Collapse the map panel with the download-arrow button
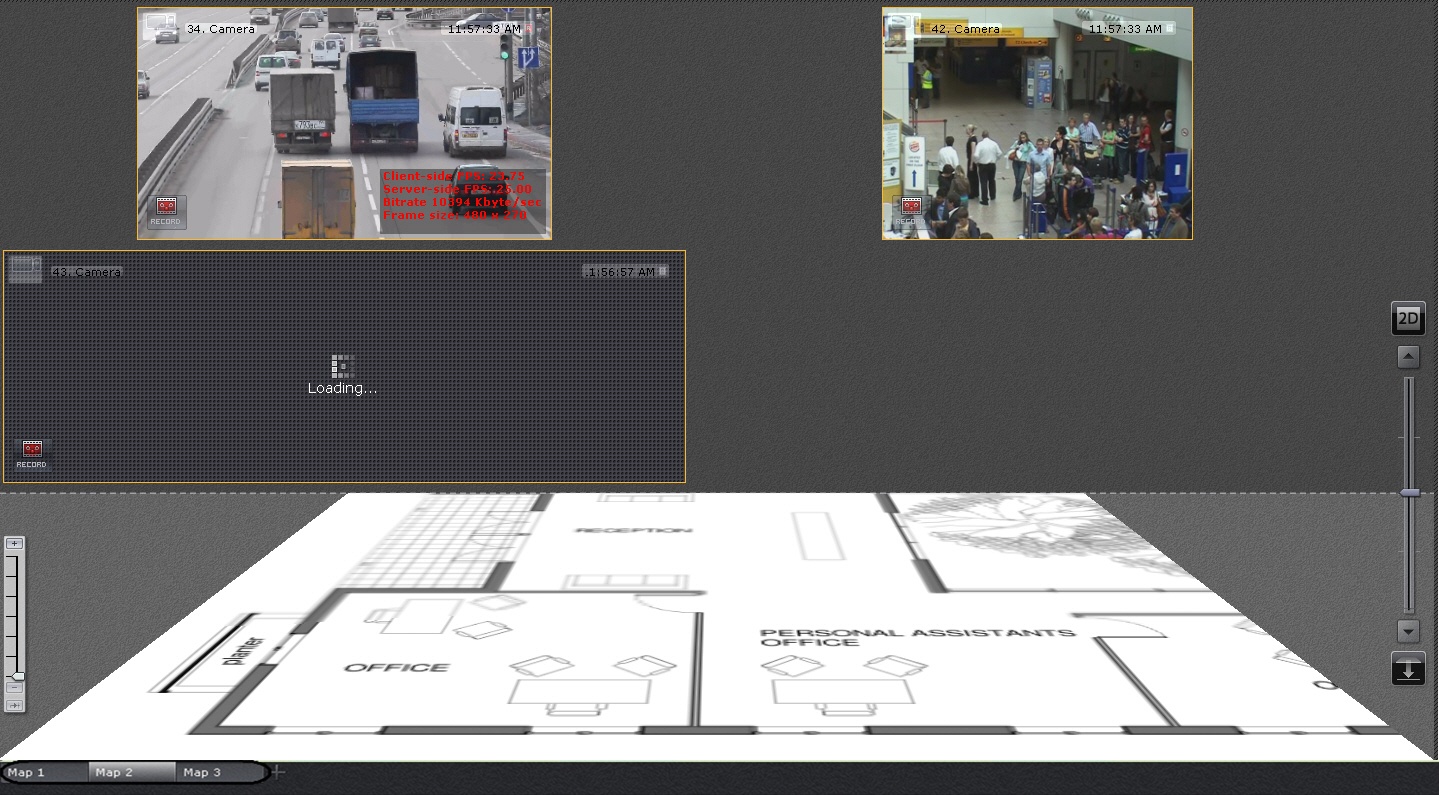The height and width of the screenshot is (795, 1439). (x=1408, y=669)
